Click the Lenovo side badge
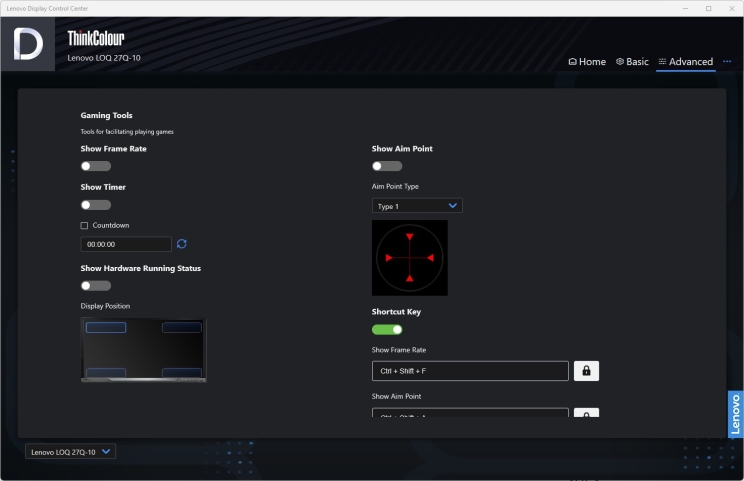This screenshot has height=481, width=744. (735, 414)
